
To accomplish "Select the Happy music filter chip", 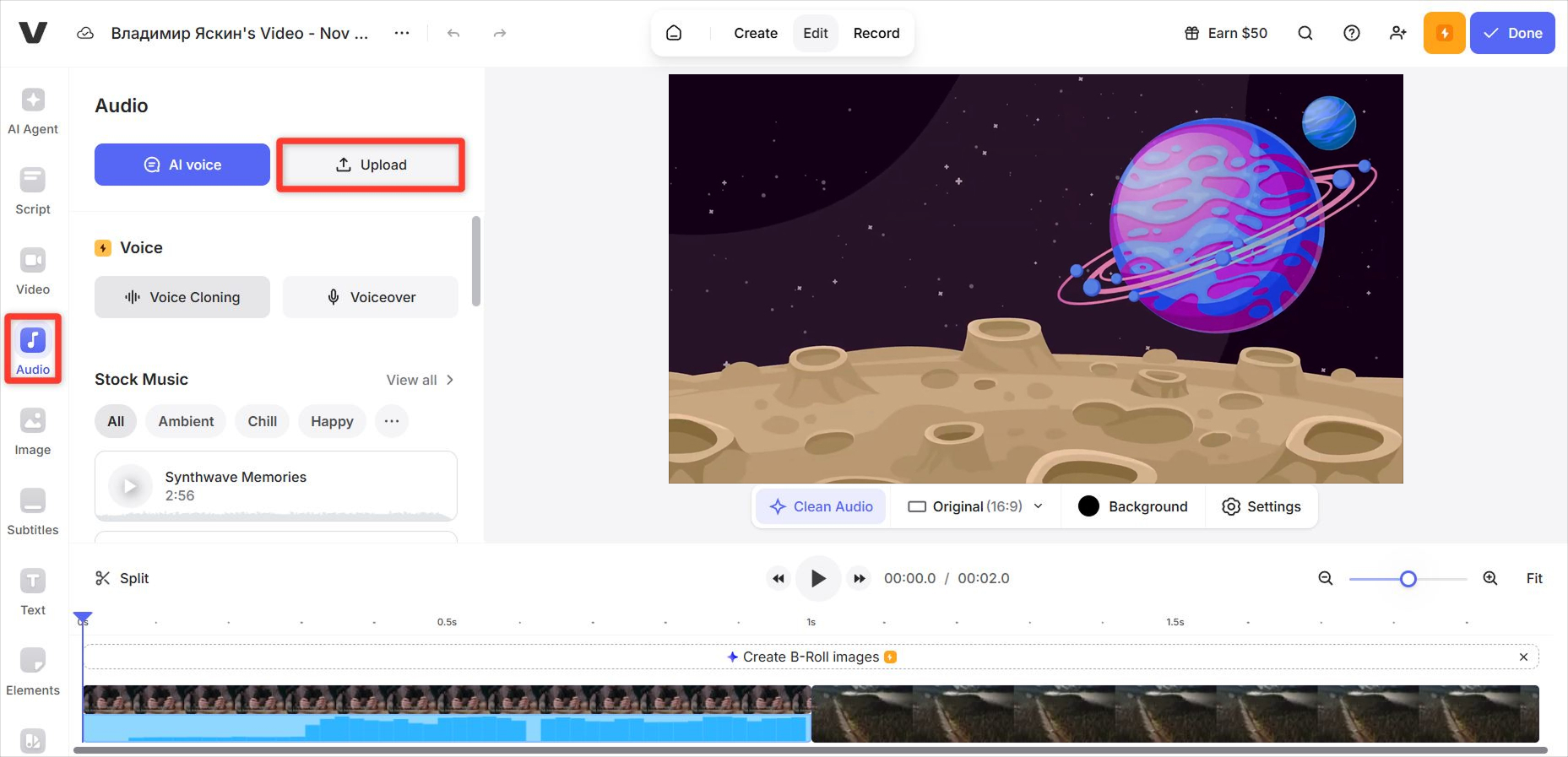I will [332, 421].
